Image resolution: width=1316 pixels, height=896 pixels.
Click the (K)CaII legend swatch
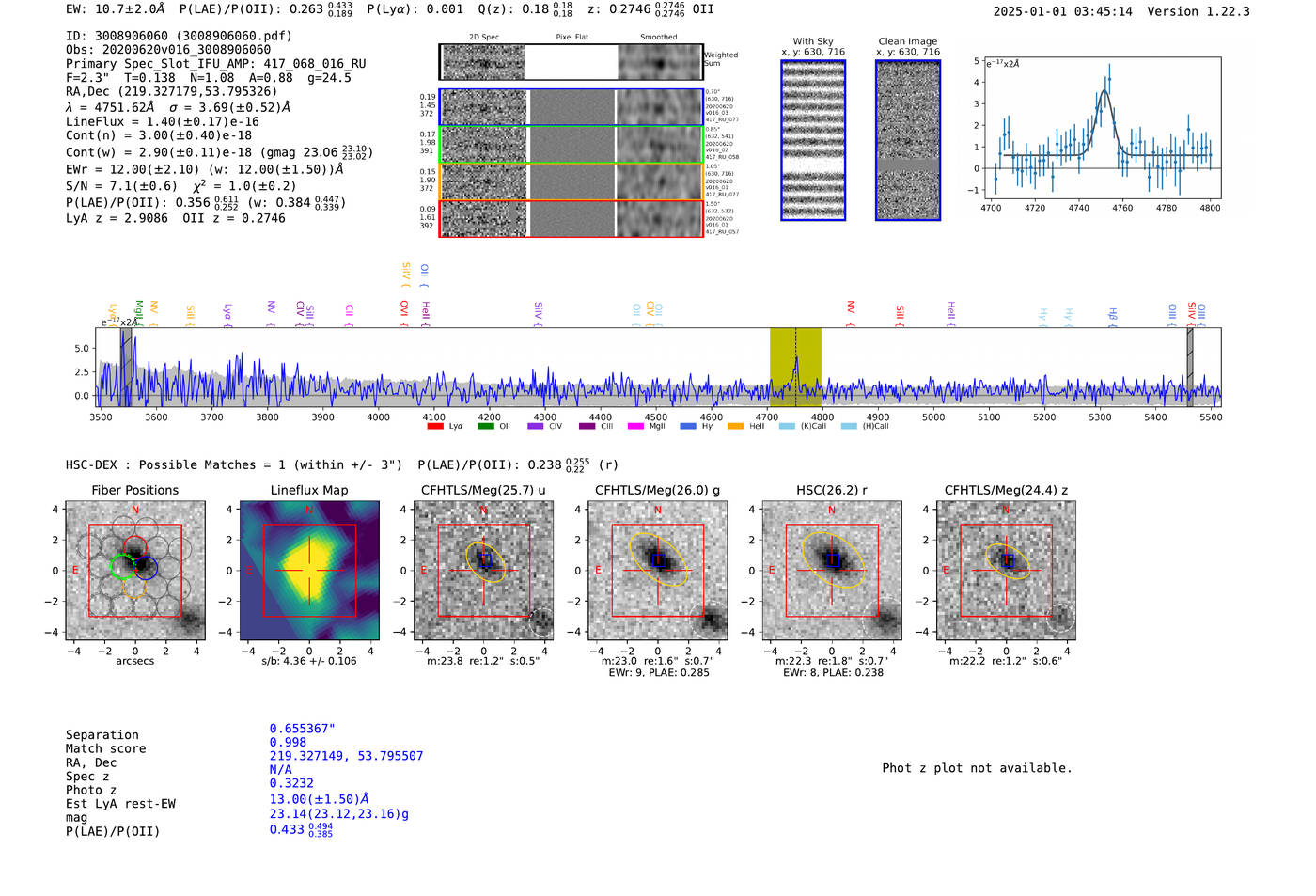click(788, 426)
